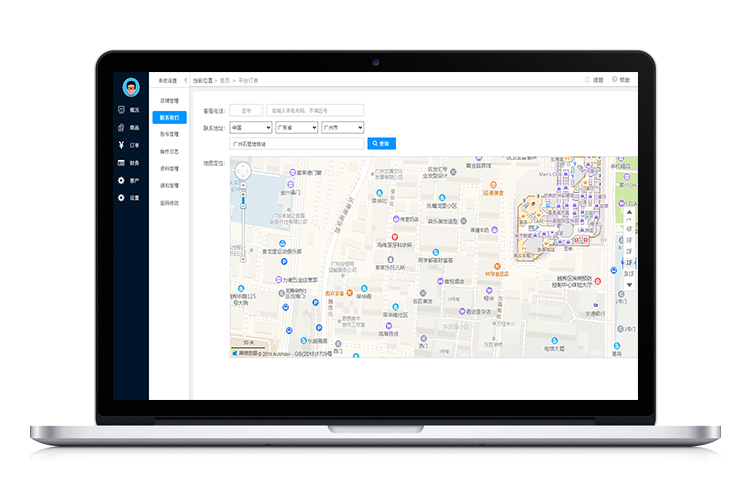
Task: Select 密码修改 in the submenu
Action: 169,203
